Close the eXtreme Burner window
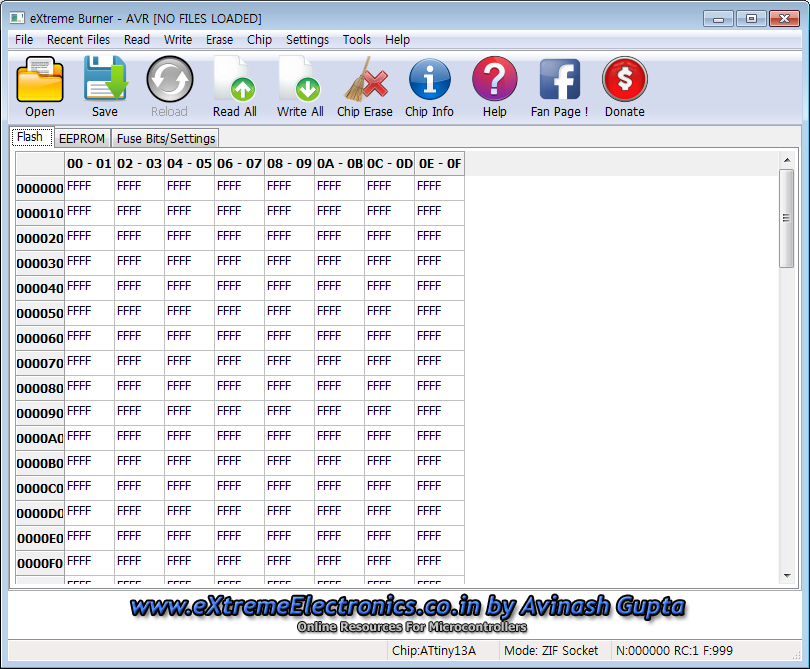Screen dimensions: 810x669 (784, 19)
